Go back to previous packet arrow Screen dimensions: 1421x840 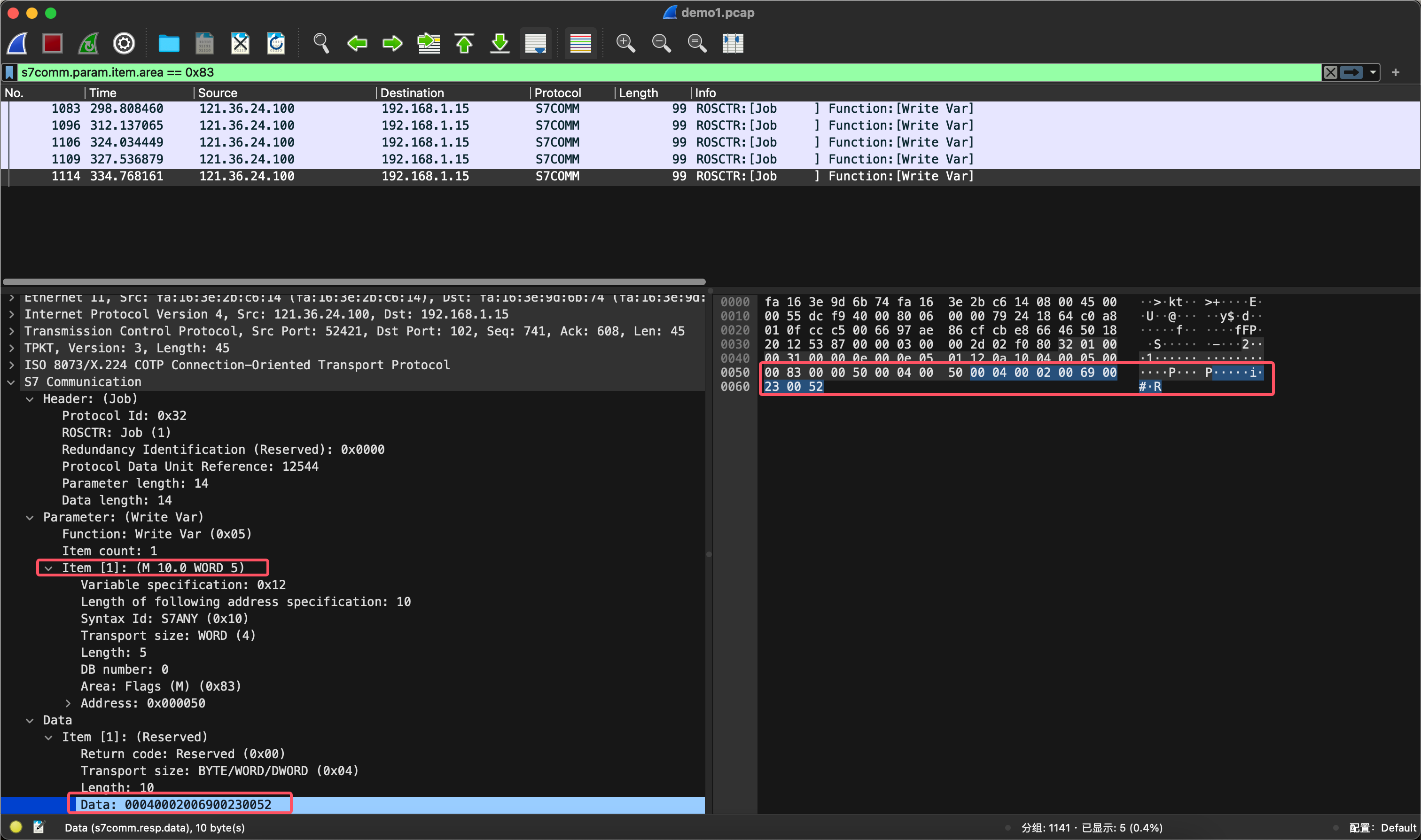tap(357, 43)
